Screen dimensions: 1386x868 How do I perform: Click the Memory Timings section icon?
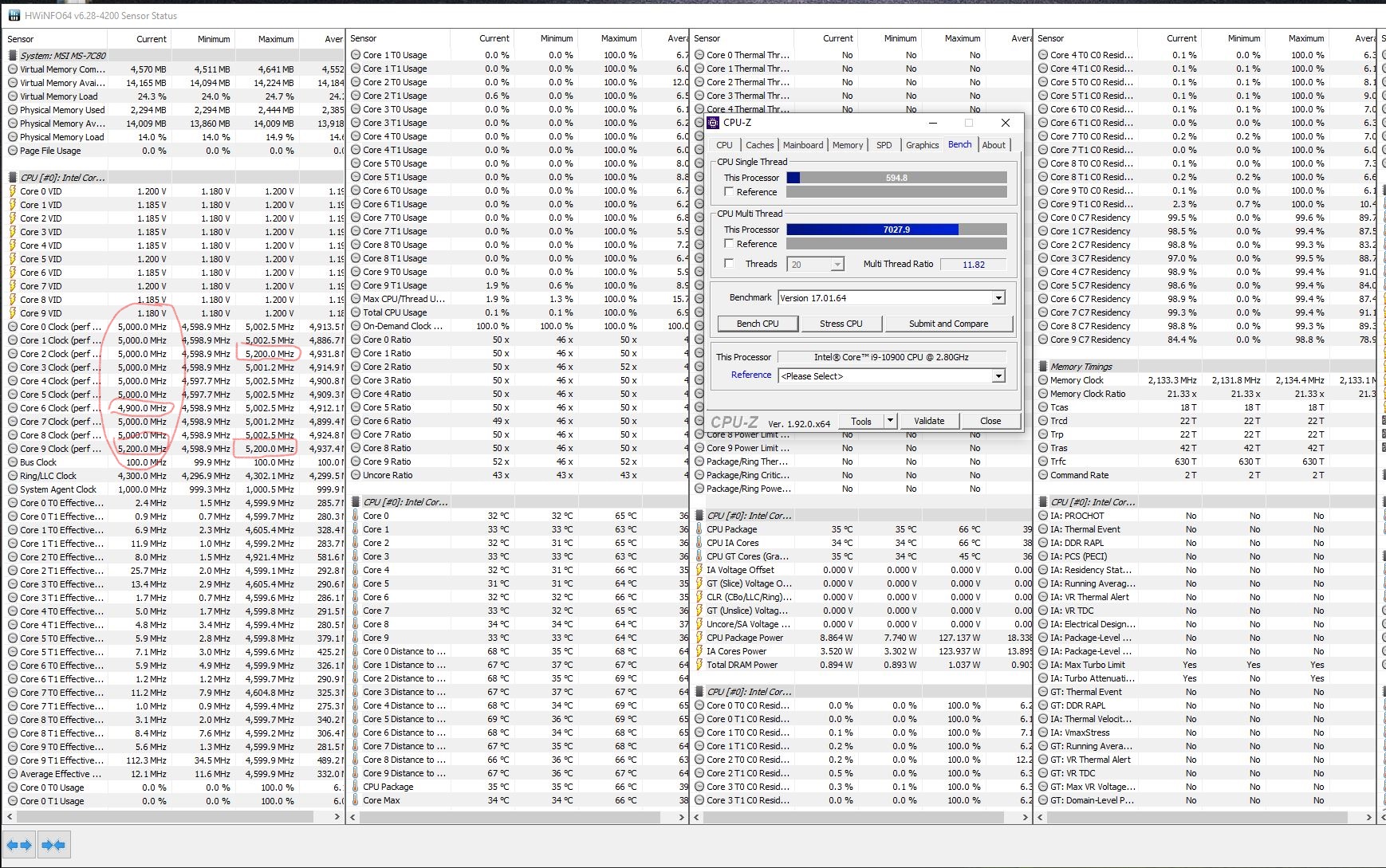click(x=1043, y=367)
